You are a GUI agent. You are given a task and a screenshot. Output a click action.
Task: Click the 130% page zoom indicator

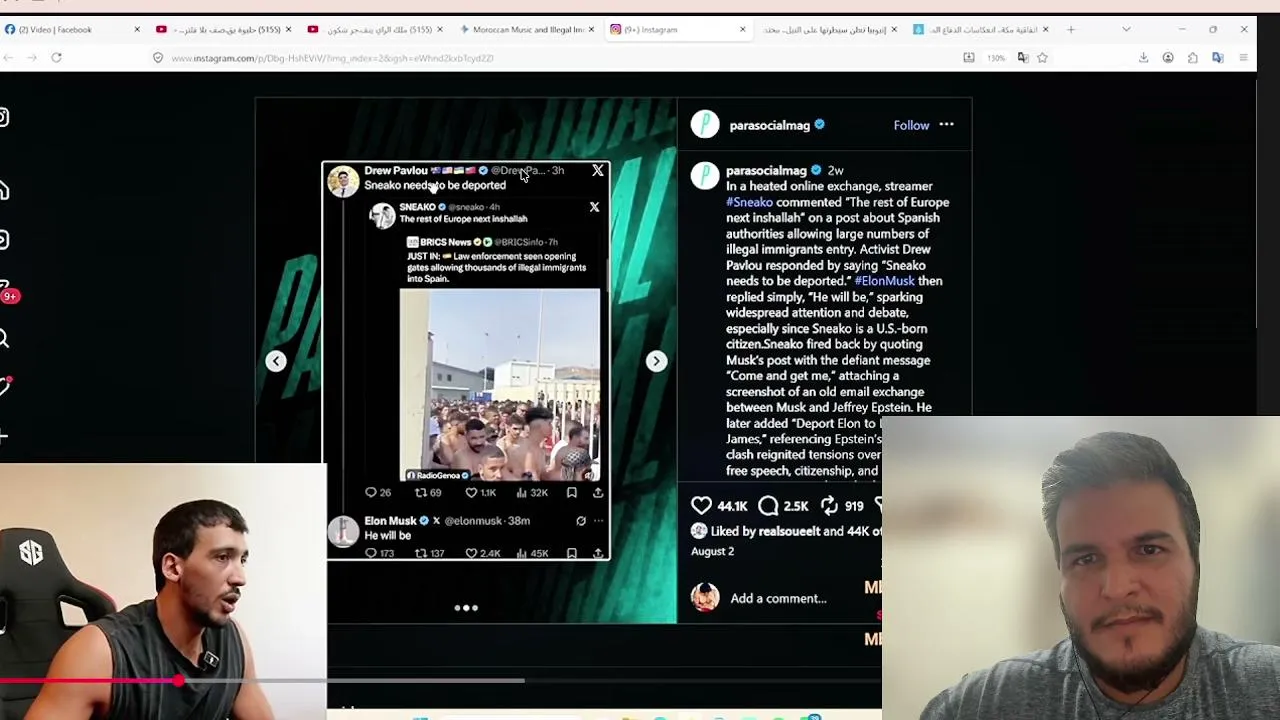point(996,58)
